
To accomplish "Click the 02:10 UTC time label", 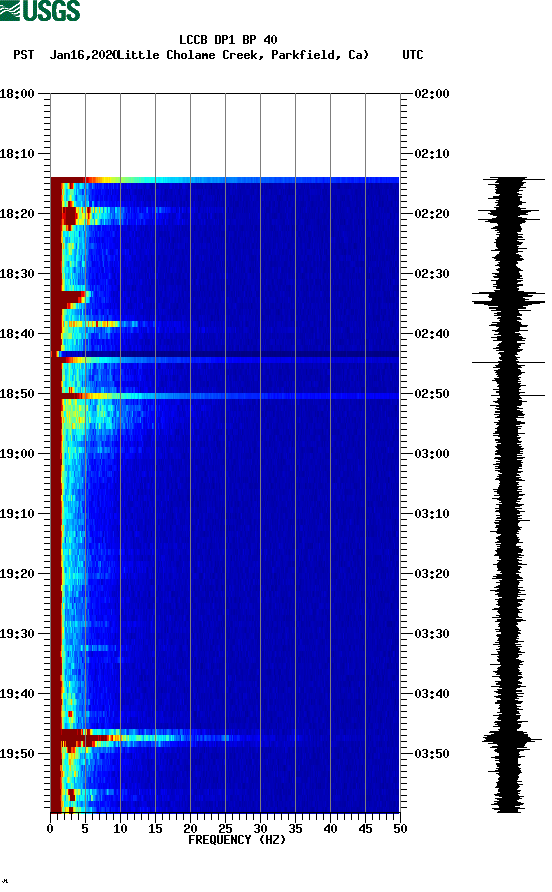I will point(432,154).
